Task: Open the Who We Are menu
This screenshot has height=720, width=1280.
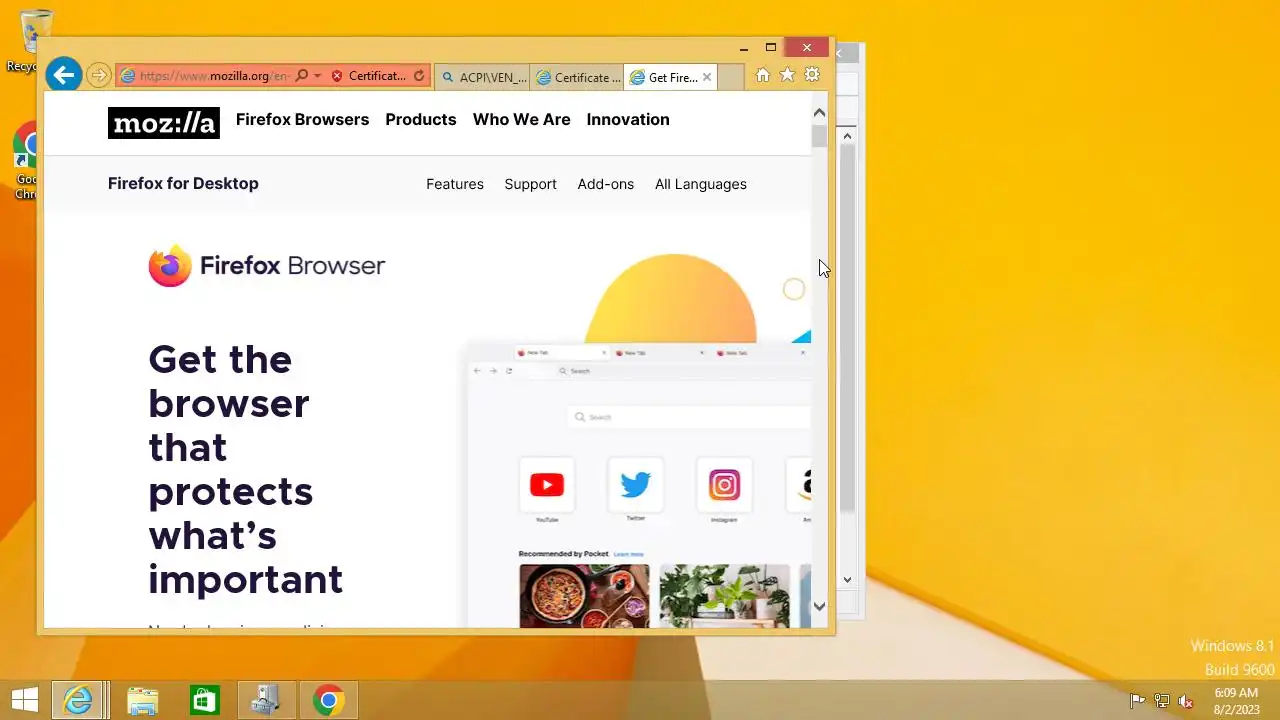Action: [x=522, y=119]
